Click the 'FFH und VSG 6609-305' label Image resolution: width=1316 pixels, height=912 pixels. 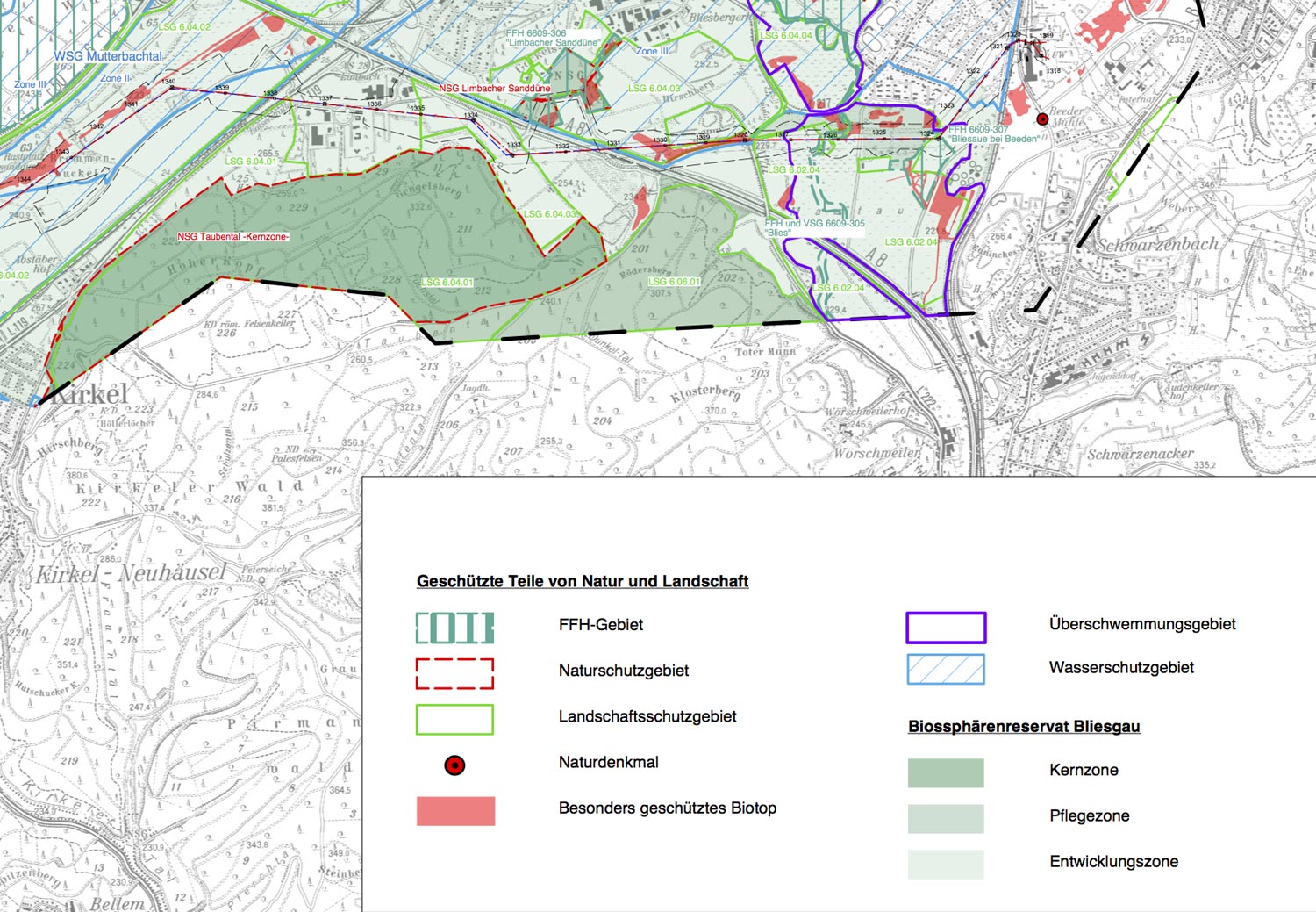click(814, 224)
